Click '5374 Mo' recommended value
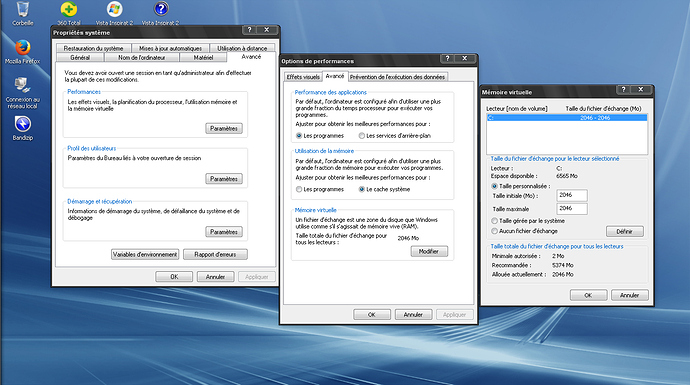Viewport: 690px width, 385px height. (x=563, y=265)
